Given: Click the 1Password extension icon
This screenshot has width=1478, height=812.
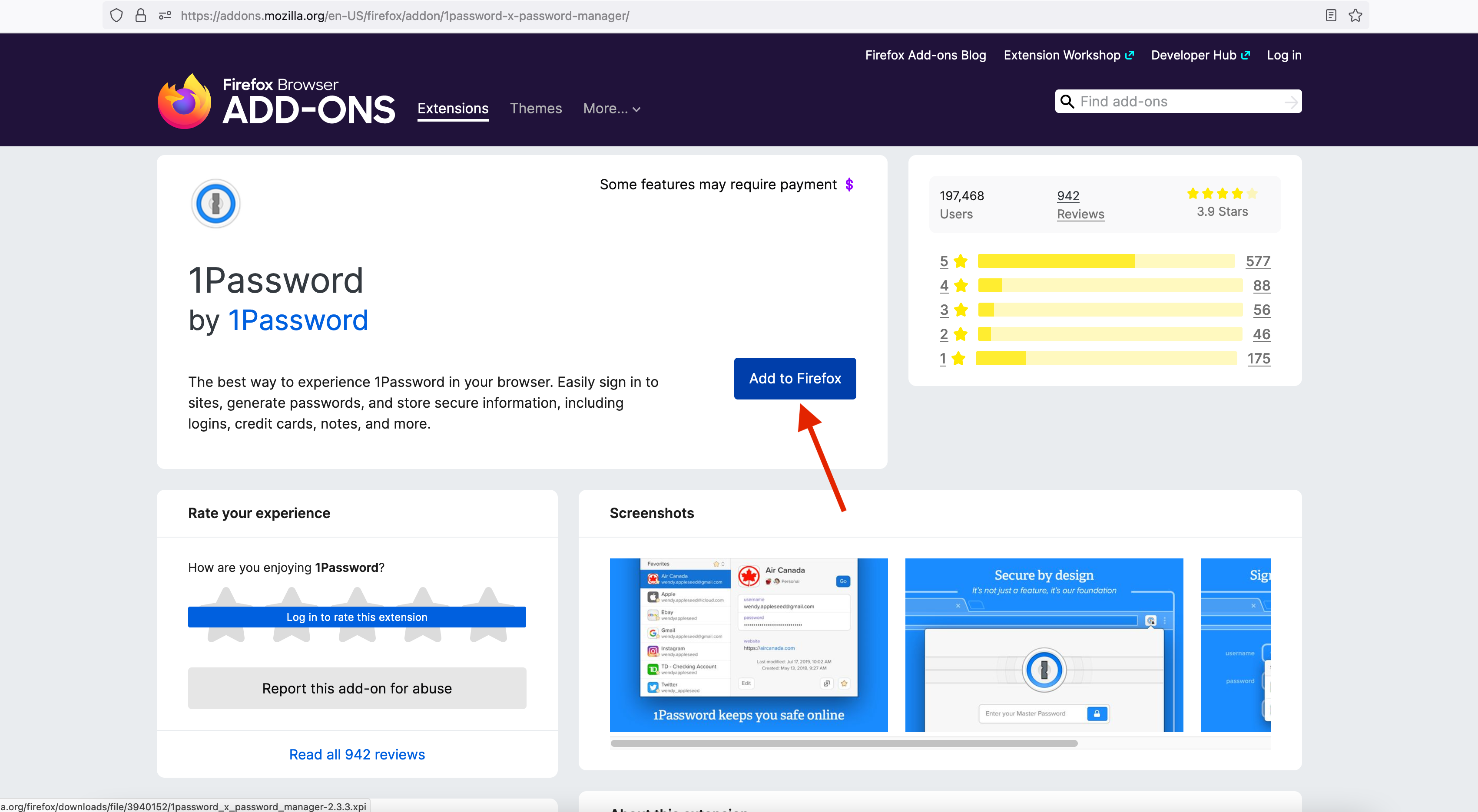Looking at the screenshot, I should pos(216,204).
